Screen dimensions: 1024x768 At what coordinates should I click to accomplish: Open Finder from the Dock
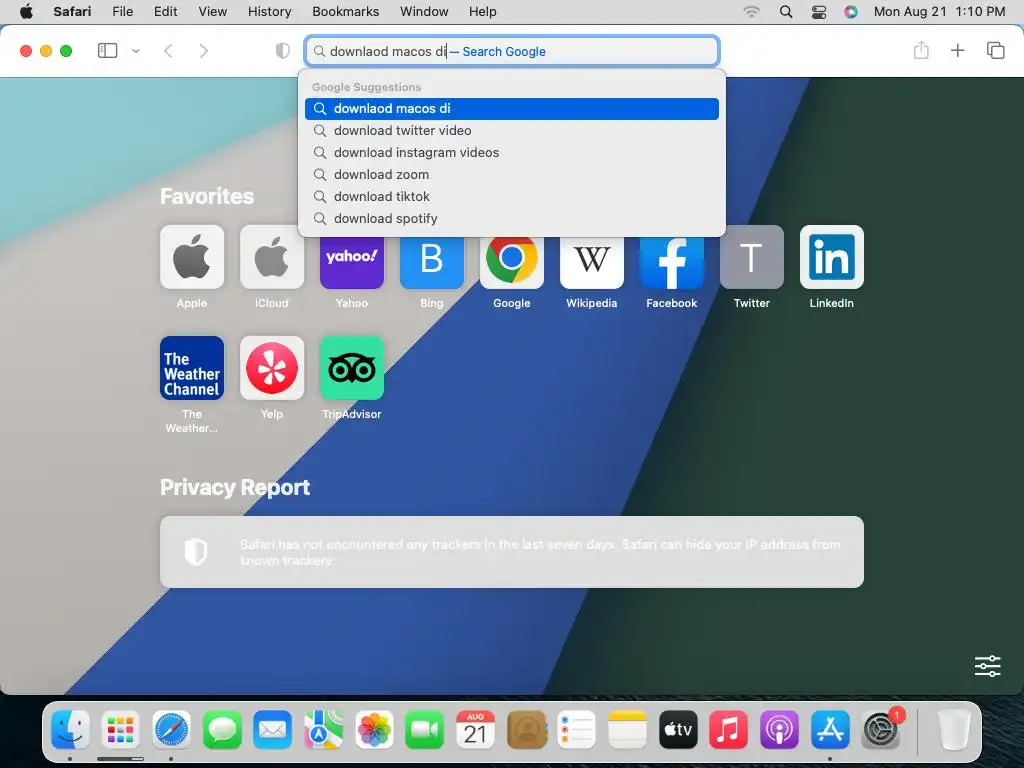pyautogui.click(x=70, y=729)
